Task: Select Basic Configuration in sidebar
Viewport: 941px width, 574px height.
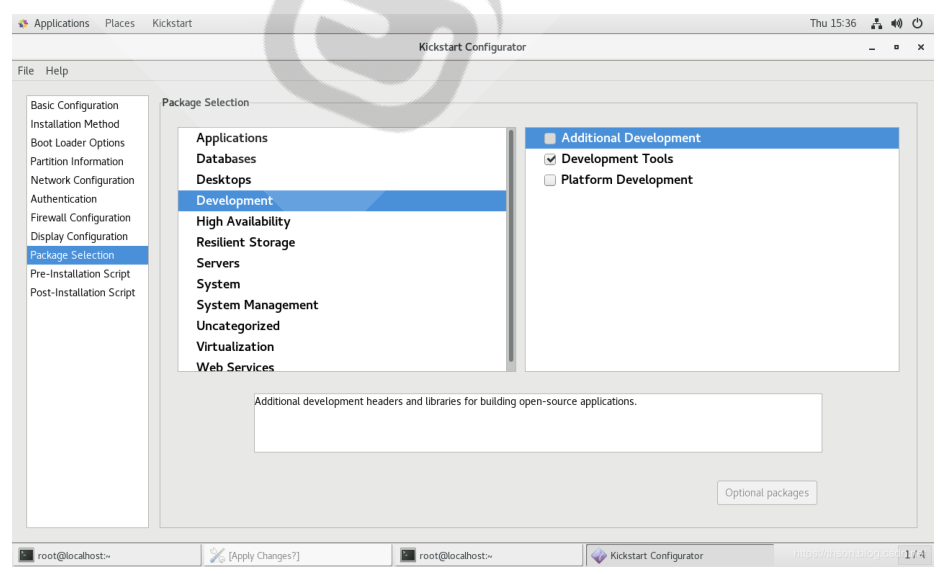Action: [x=87, y=105]
